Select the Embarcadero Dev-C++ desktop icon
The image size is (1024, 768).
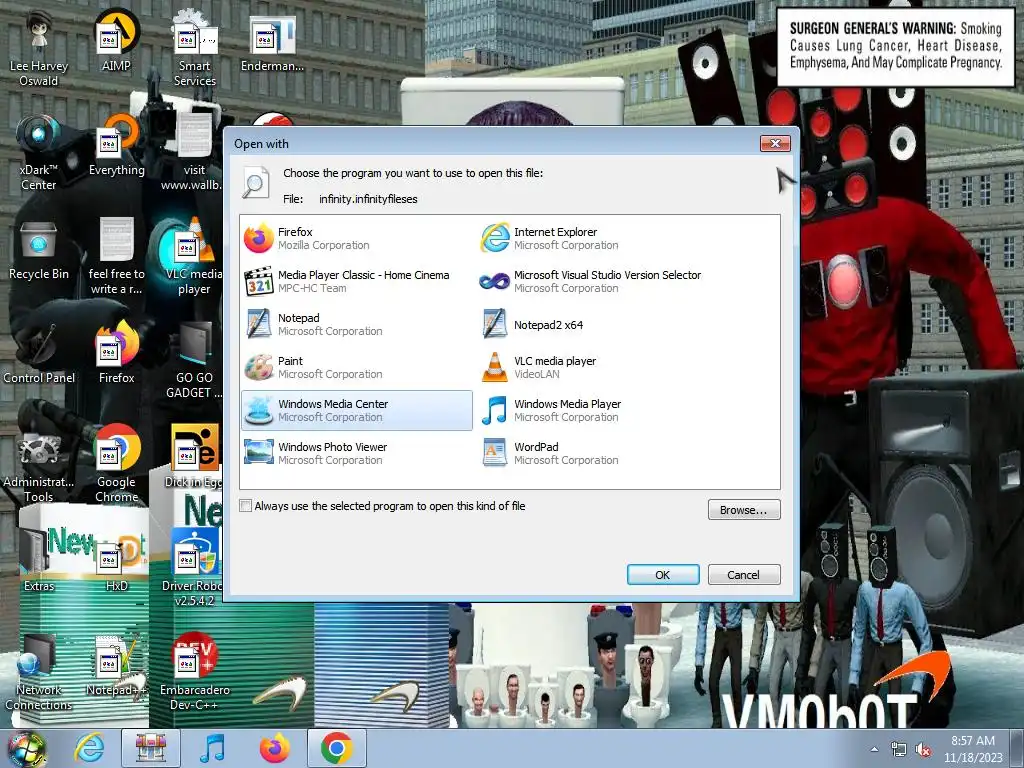click(x=194, y=673)
